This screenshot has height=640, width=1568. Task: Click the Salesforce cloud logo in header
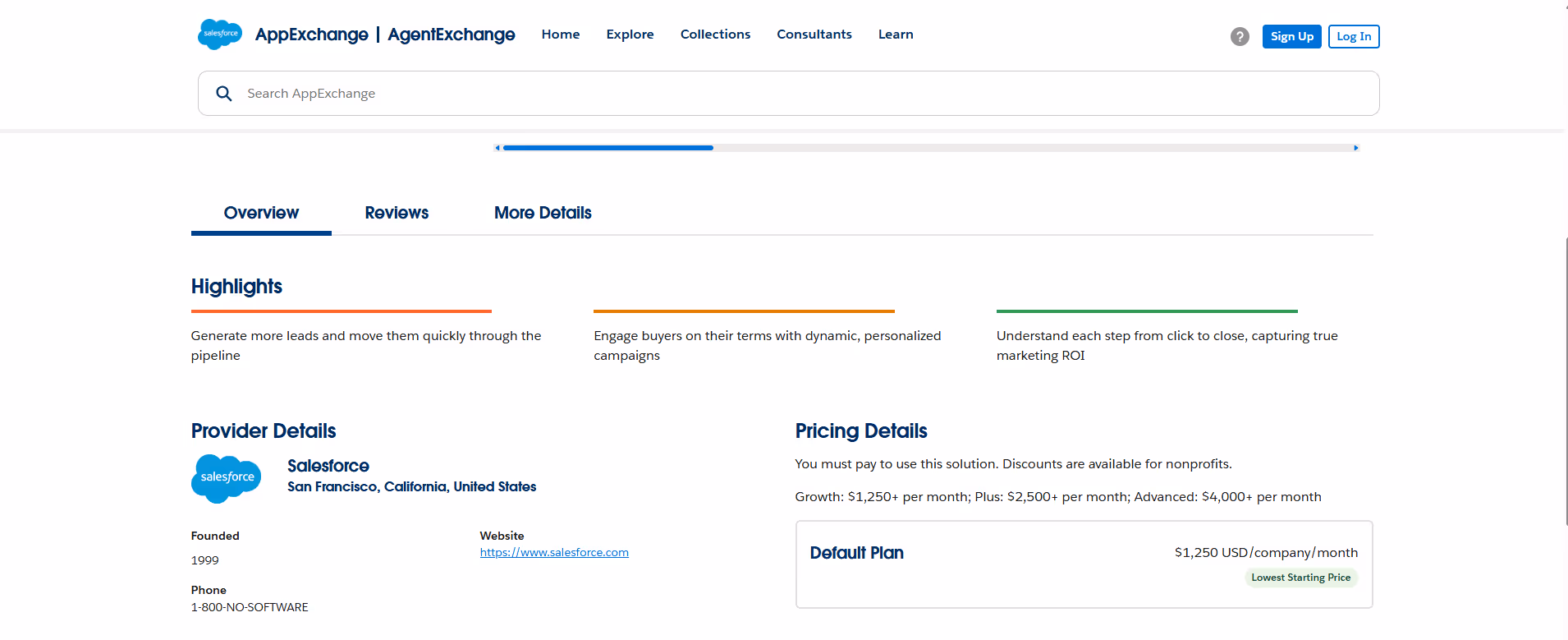click(x=220, y=35)
